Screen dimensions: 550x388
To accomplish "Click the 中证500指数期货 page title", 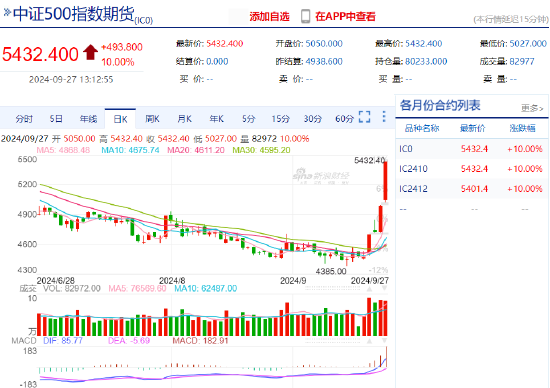I will (74, 14).
